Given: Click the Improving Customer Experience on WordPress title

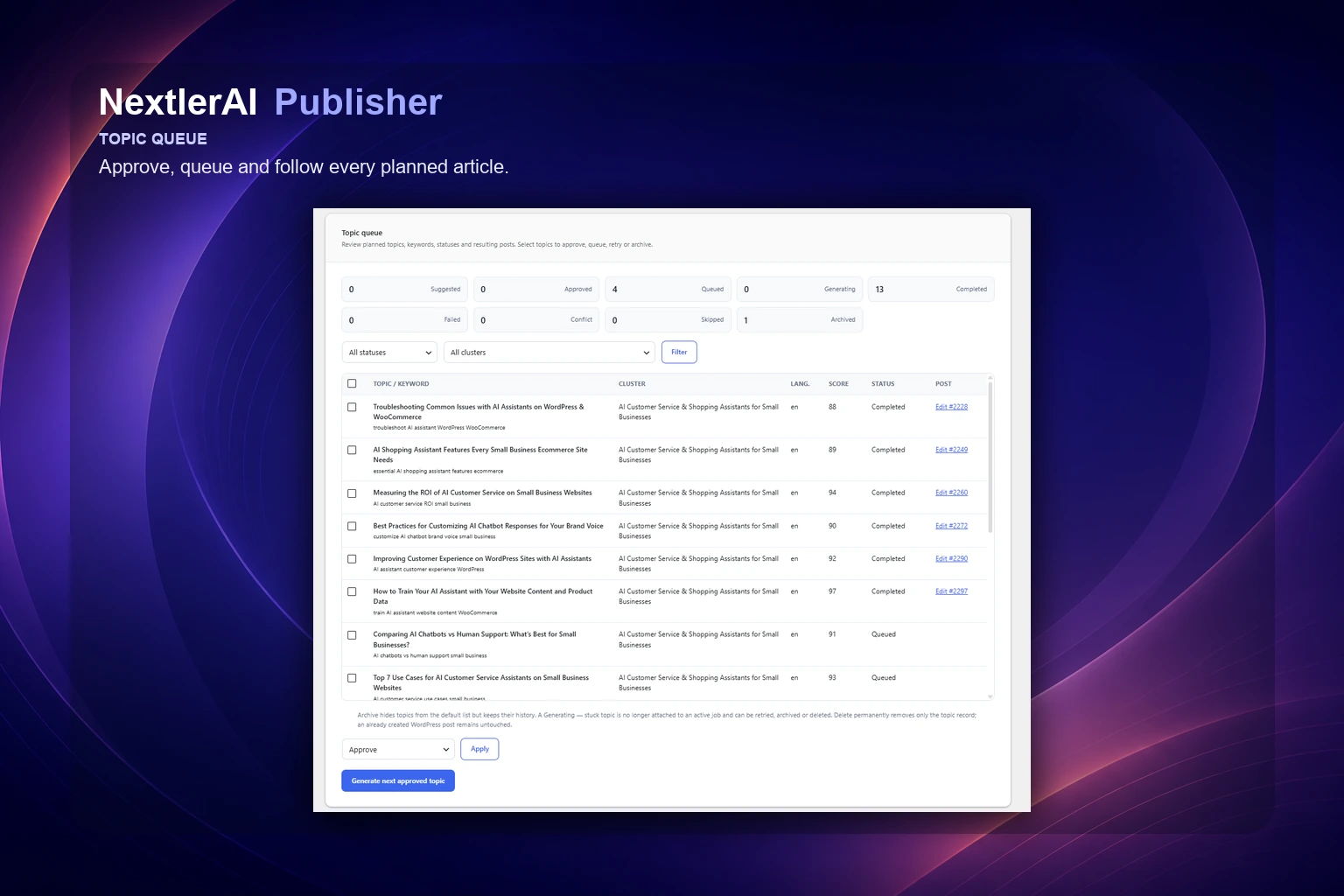Looking at the screenshot, I should [482, 558].
